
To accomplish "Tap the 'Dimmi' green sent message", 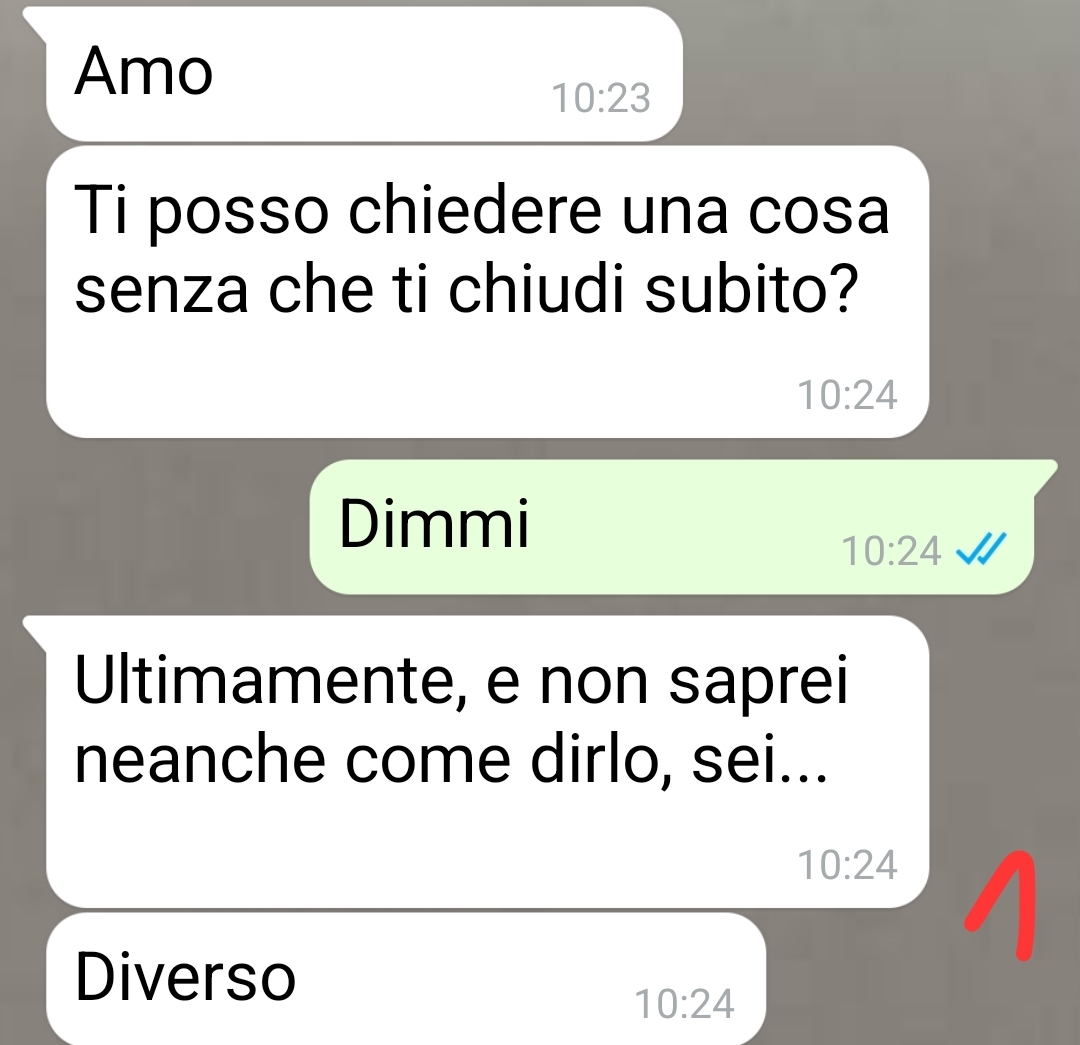I will pyautogui.click(x=672, y=527).
